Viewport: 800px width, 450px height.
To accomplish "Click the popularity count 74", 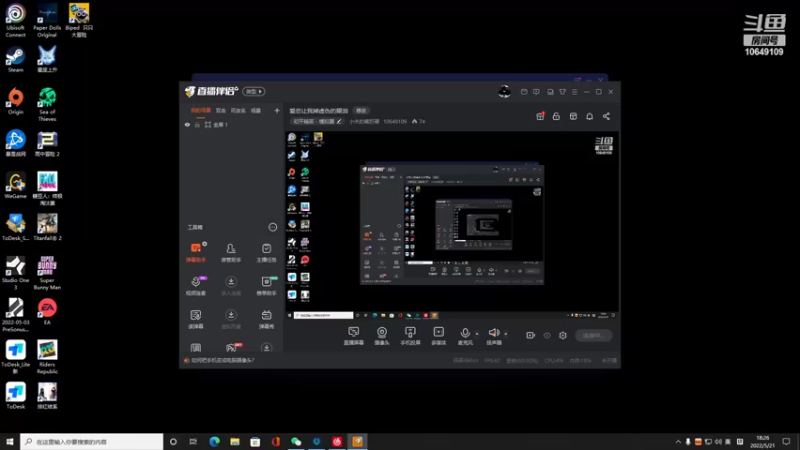I will 418,121.
